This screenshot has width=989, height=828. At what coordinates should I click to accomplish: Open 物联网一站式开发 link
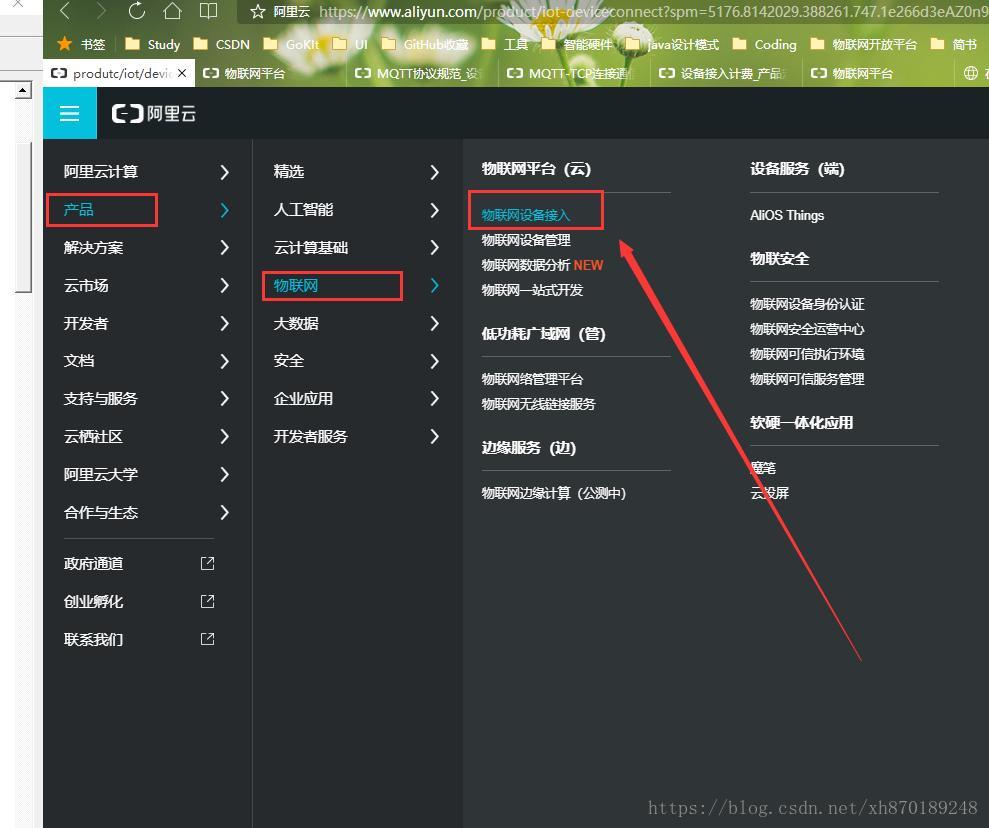pyautogui.click(x=532, y=290)
